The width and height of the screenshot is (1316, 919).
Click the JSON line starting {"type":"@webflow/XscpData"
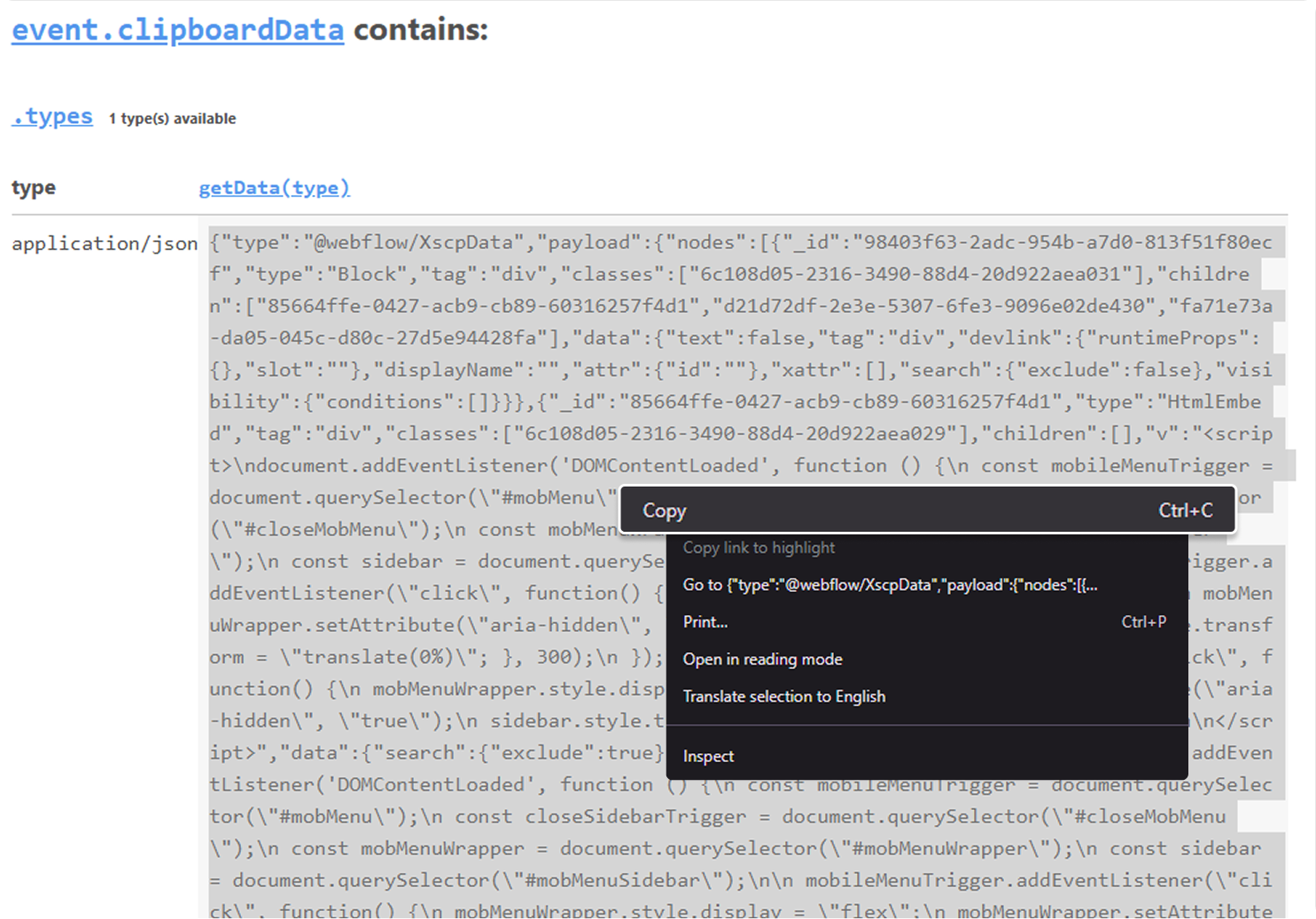click(x=741, y=243)
